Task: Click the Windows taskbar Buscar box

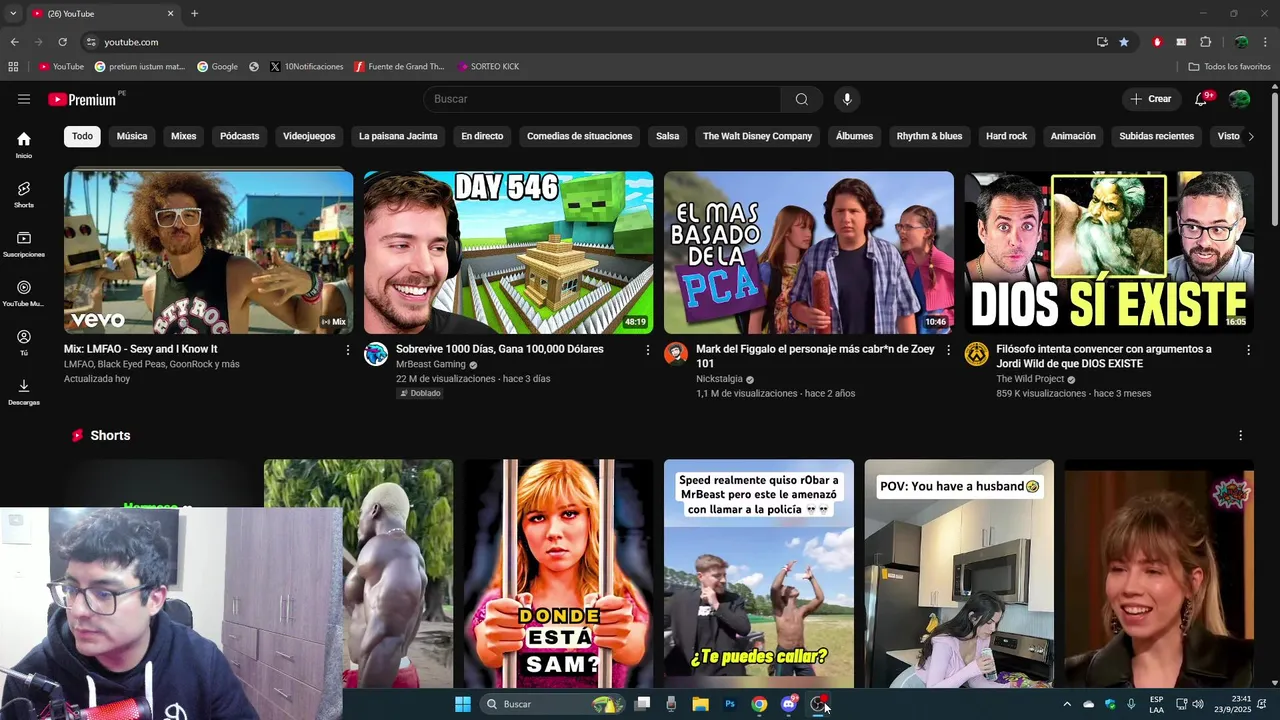Action: [x=553, y=704]
